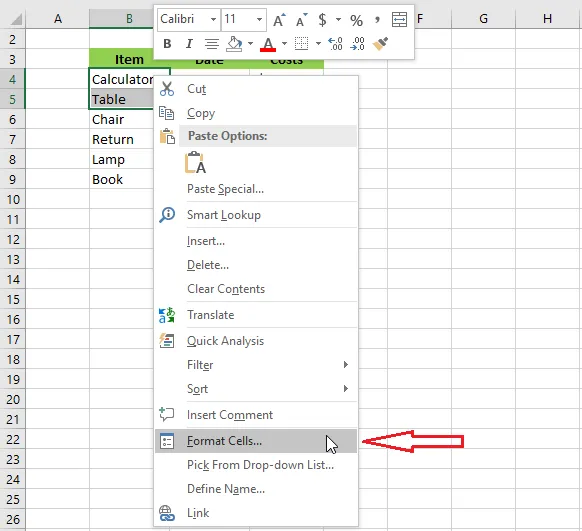Click the Table cell
The height and width of the screenshot is (531, 582).
pos(122,99)
